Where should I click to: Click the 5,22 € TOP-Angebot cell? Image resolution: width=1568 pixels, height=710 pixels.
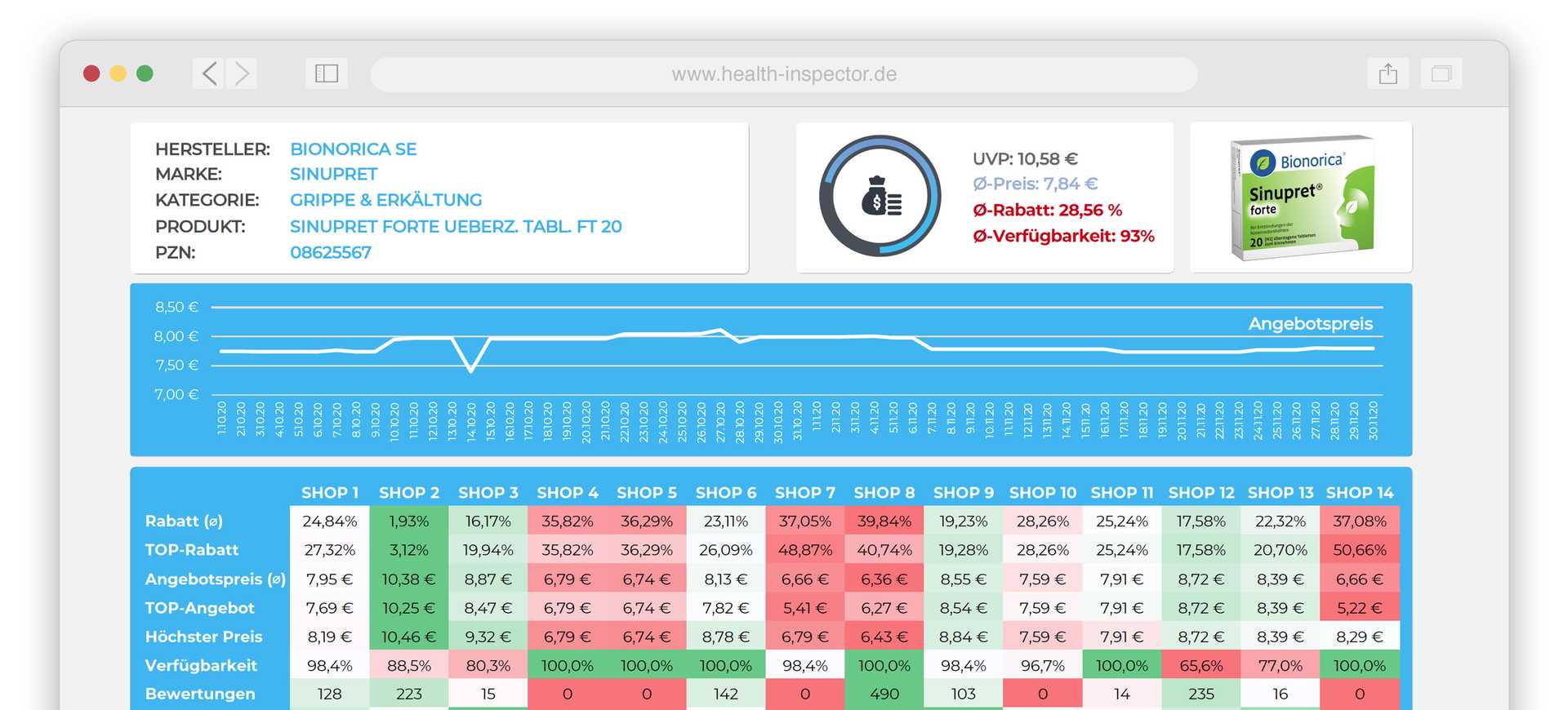tap(1360, 608)
